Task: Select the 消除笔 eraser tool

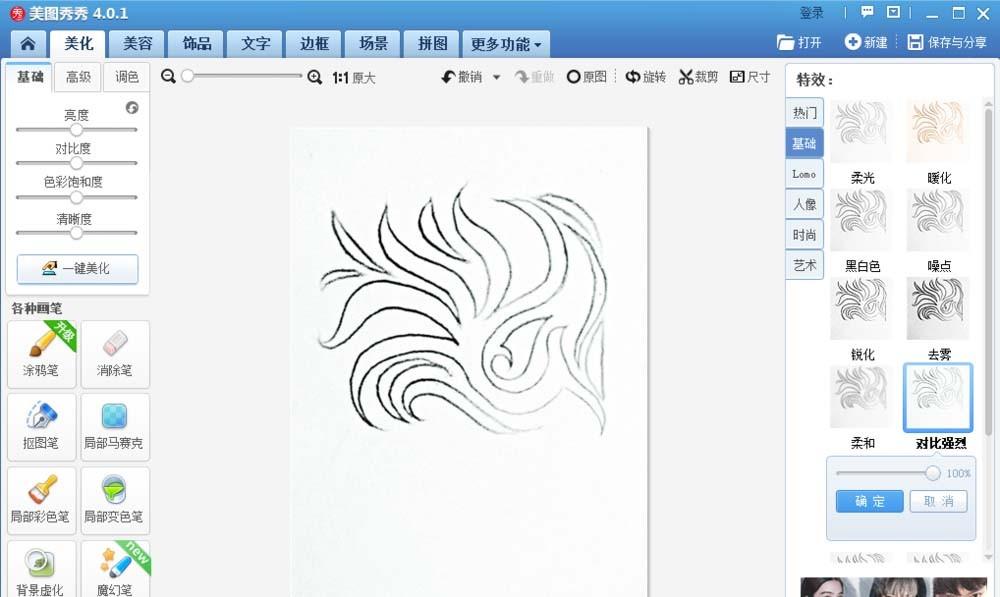Action: pos(115,352)
